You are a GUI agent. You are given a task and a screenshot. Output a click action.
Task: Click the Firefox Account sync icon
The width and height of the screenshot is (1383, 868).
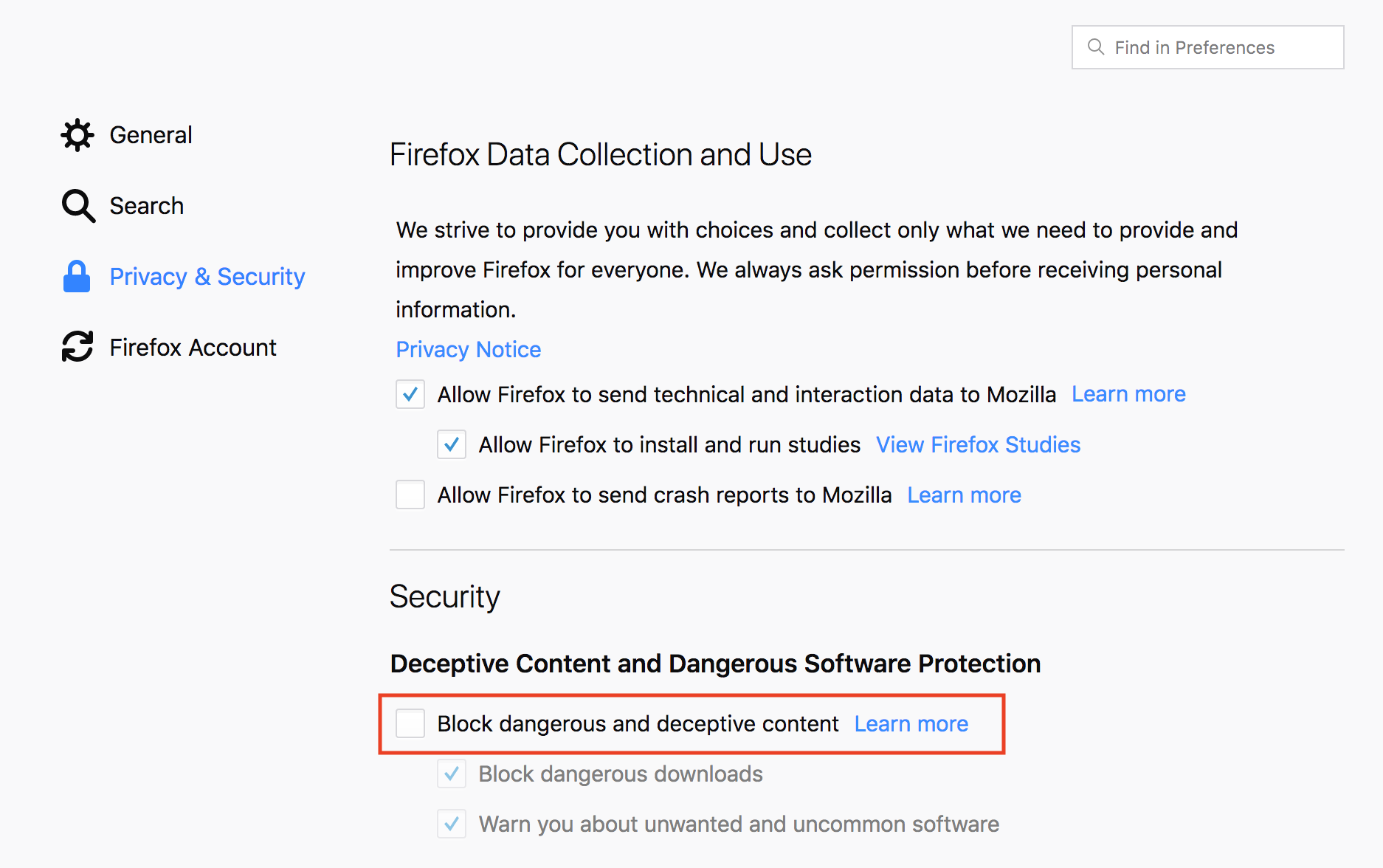tap(77, 346)
